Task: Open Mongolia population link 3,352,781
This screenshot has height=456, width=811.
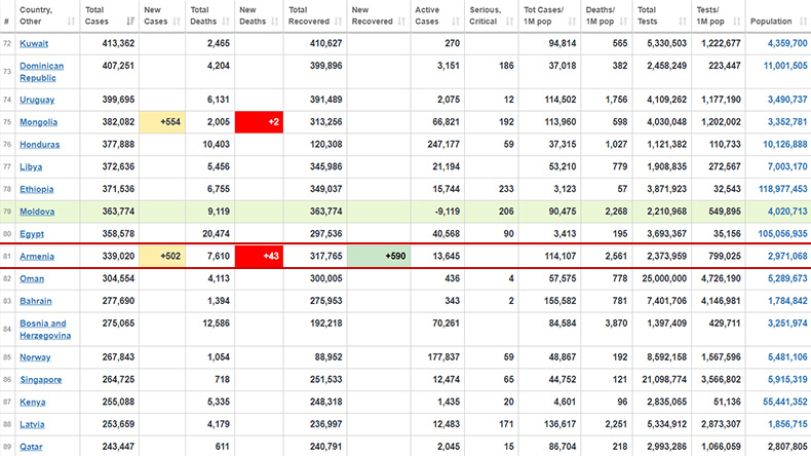Action: click(787, 122)
